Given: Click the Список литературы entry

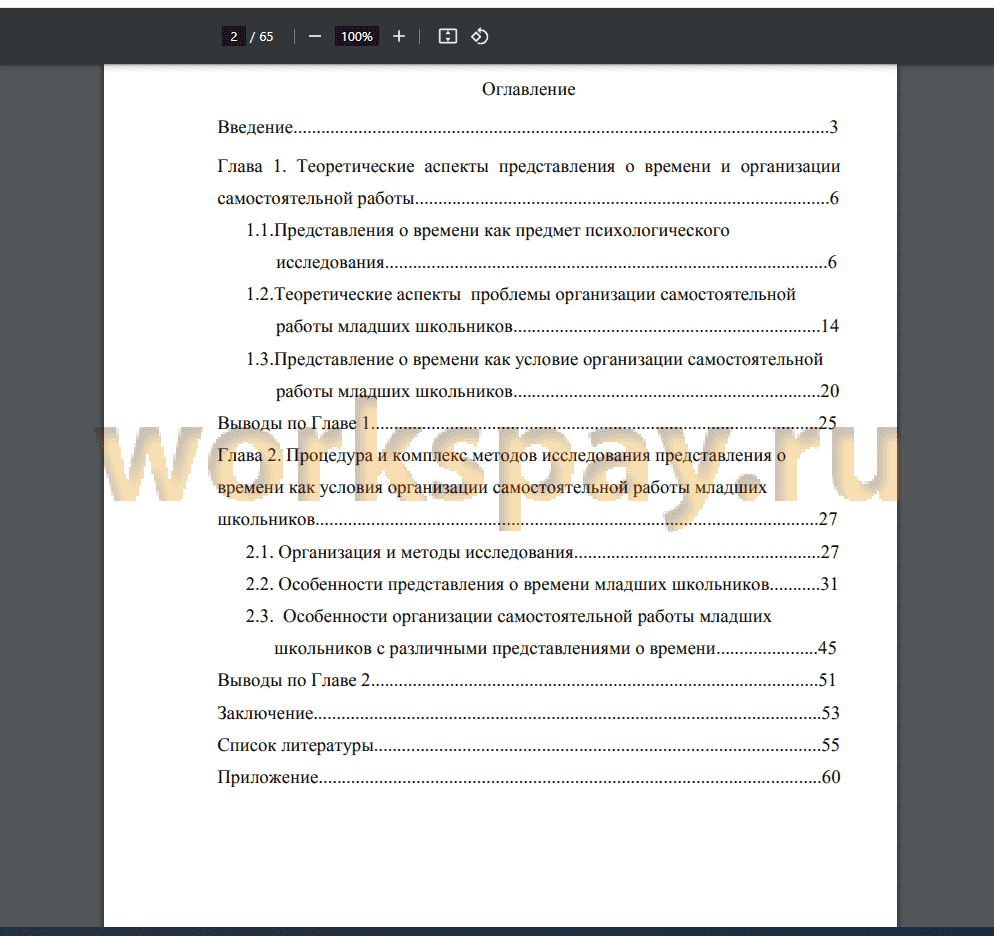Looking at the screenshot, I should pos(529,745).
